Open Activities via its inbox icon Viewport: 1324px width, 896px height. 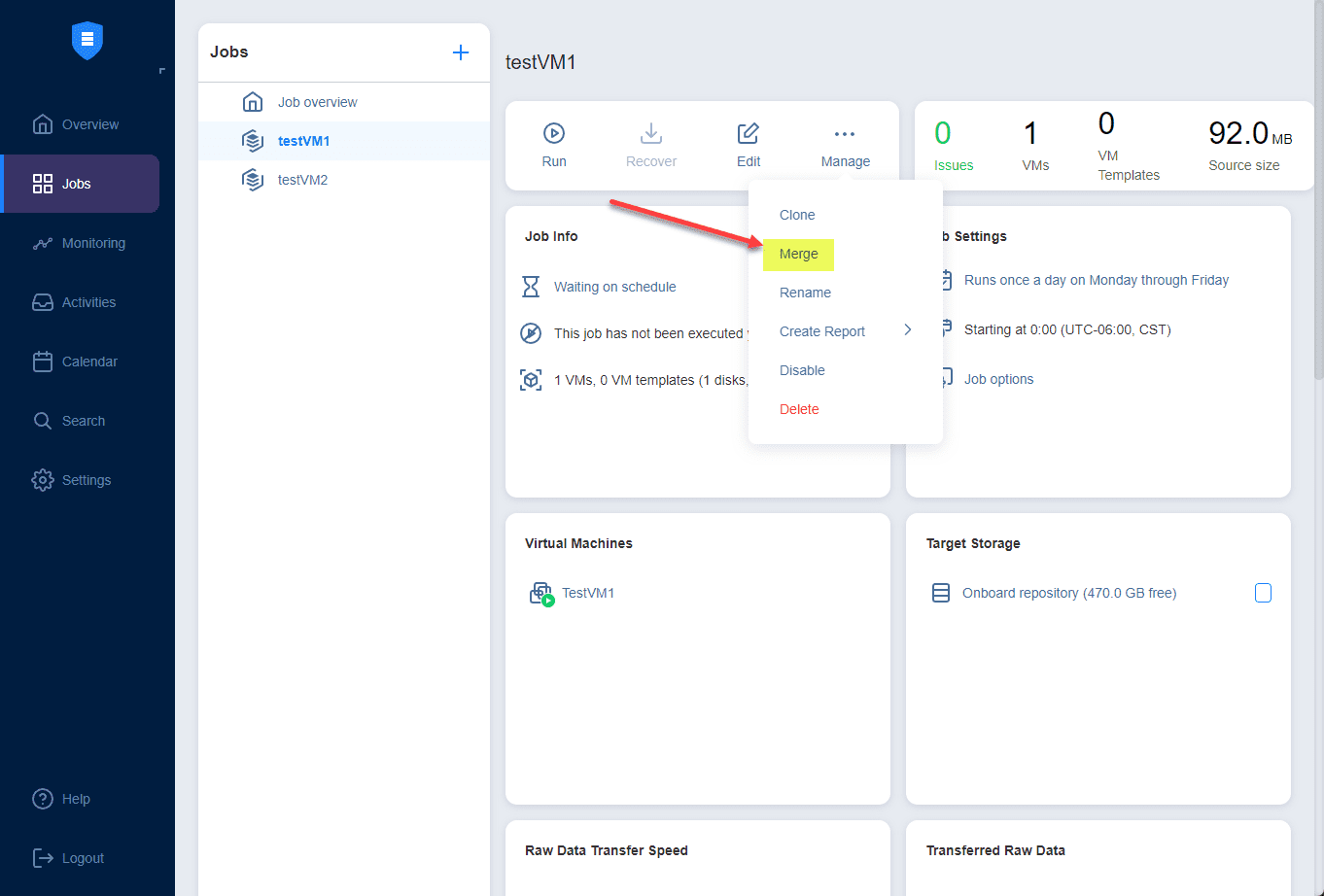coord(43,302)
